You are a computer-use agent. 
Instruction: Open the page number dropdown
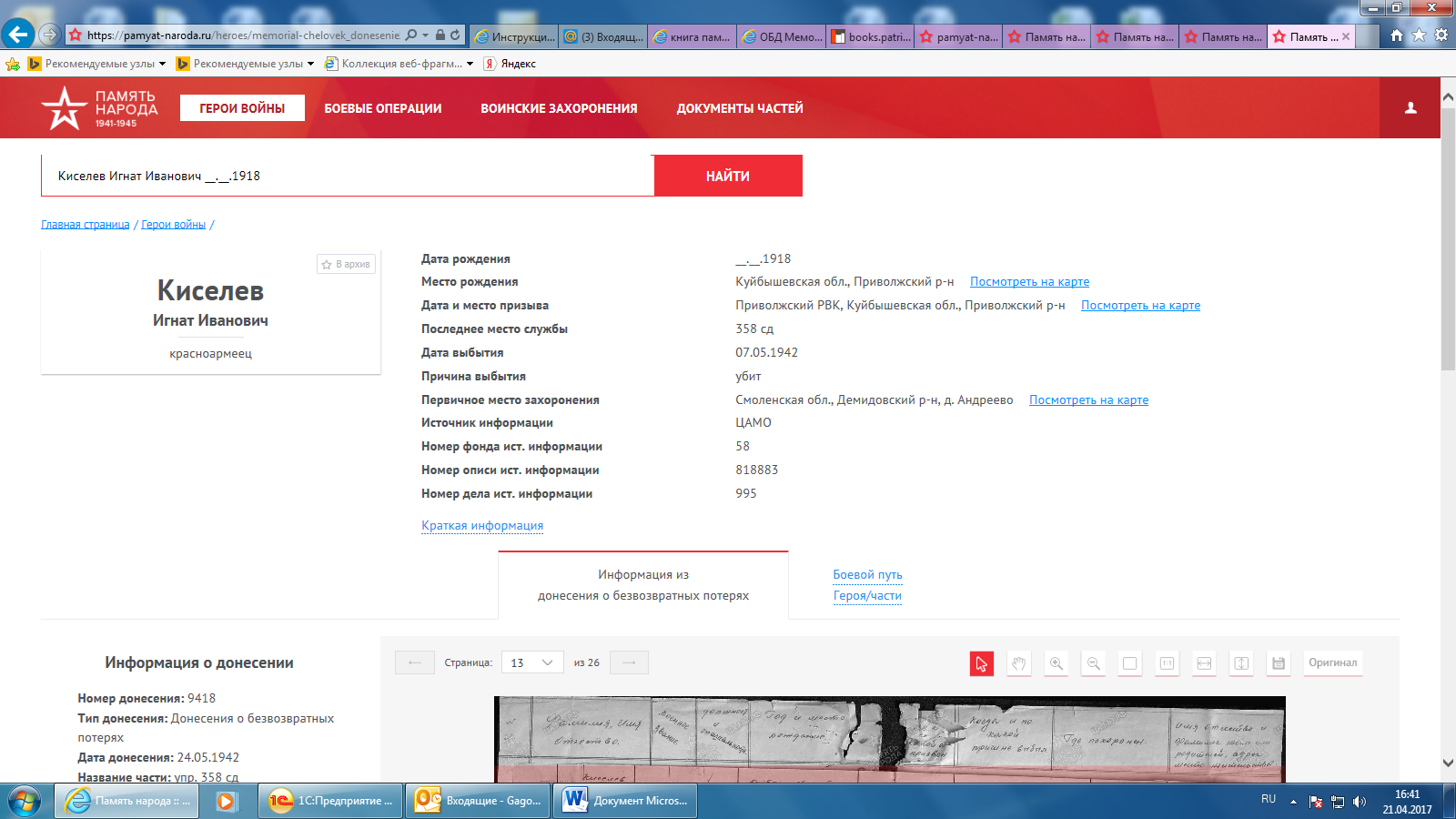[x=532, y=663]
